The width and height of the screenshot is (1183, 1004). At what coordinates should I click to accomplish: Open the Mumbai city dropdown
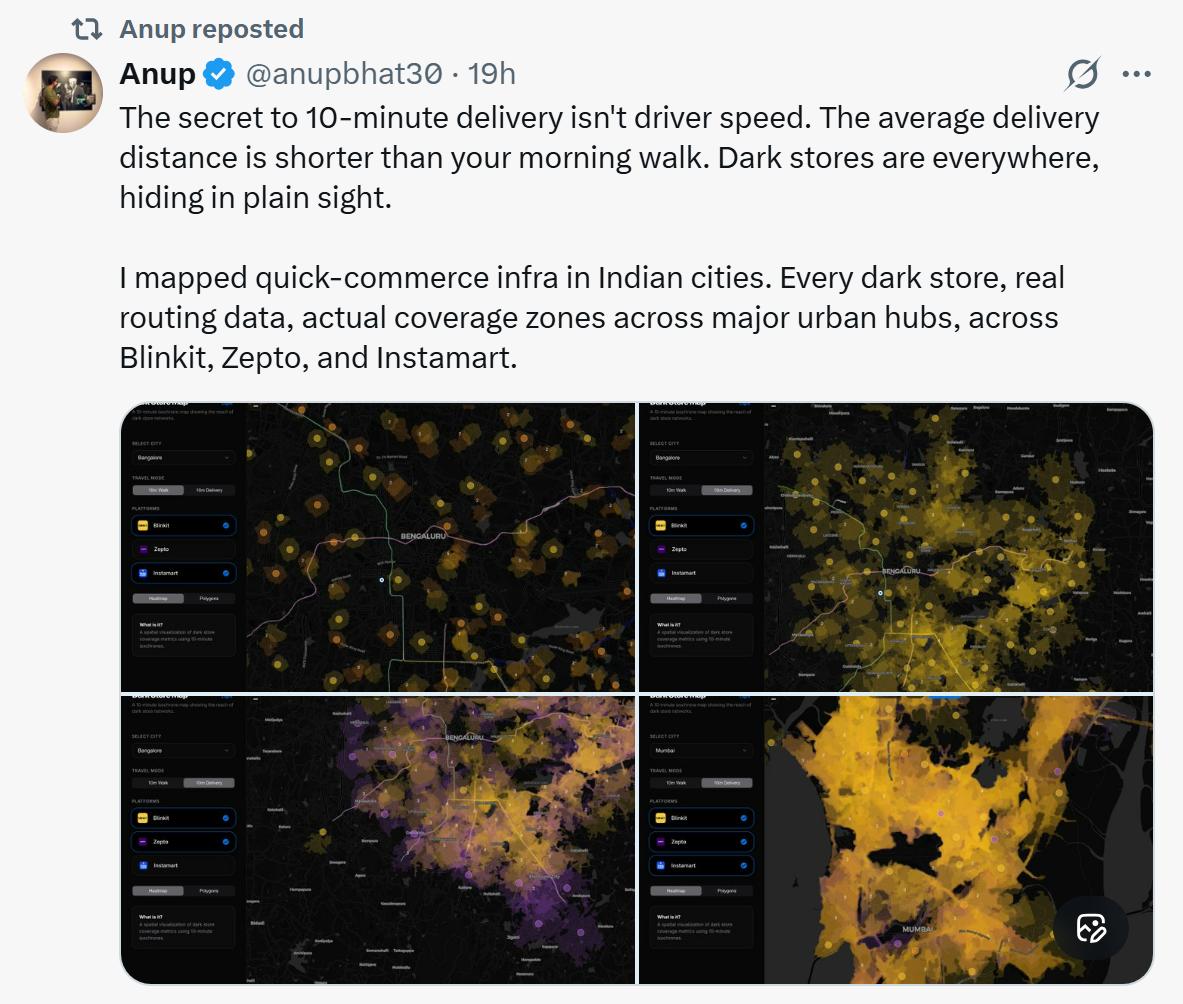click(x=700, y=750)
